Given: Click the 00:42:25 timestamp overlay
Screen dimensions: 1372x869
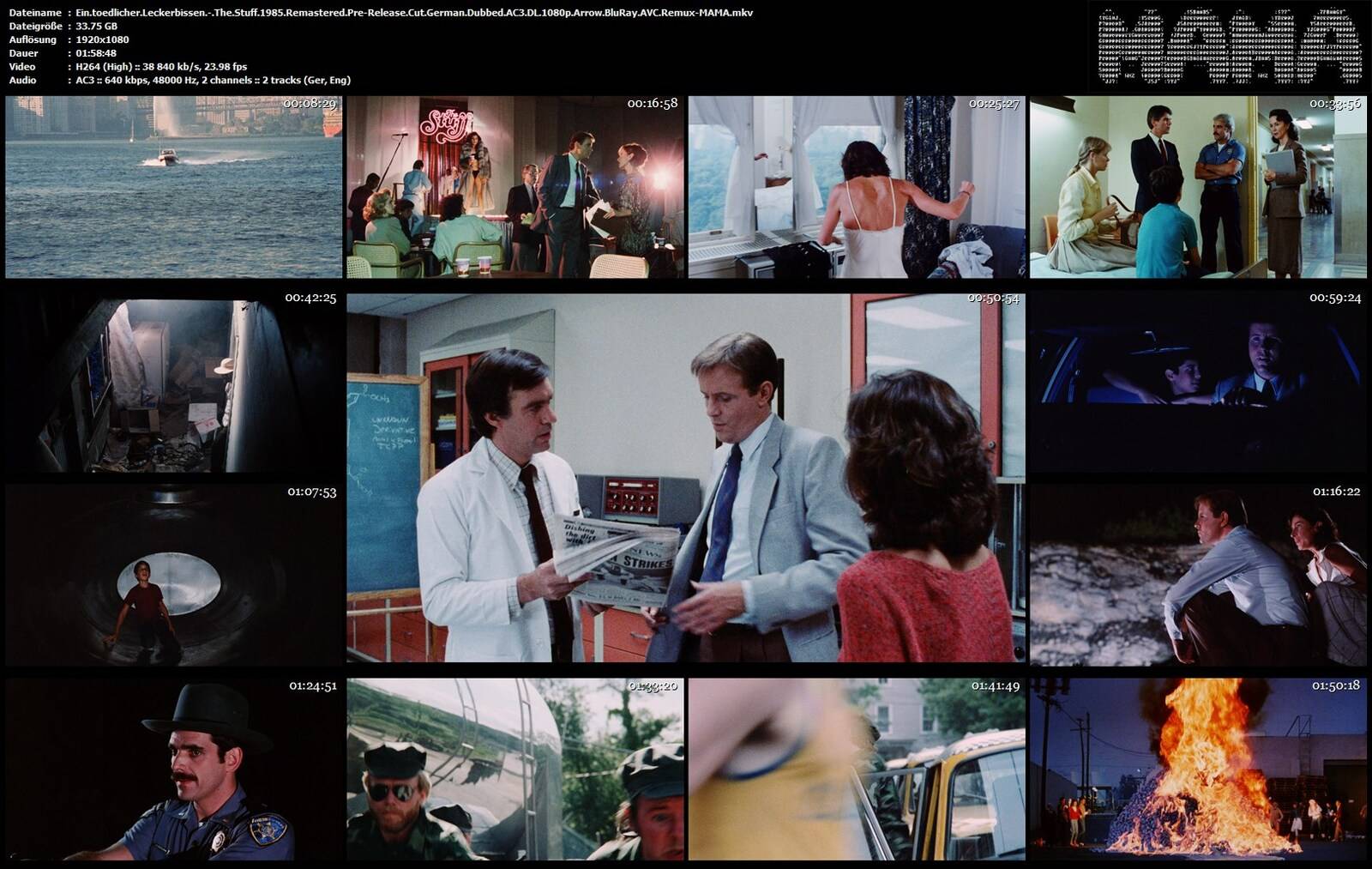Looking at the screenshot, I should coord(310,299).
